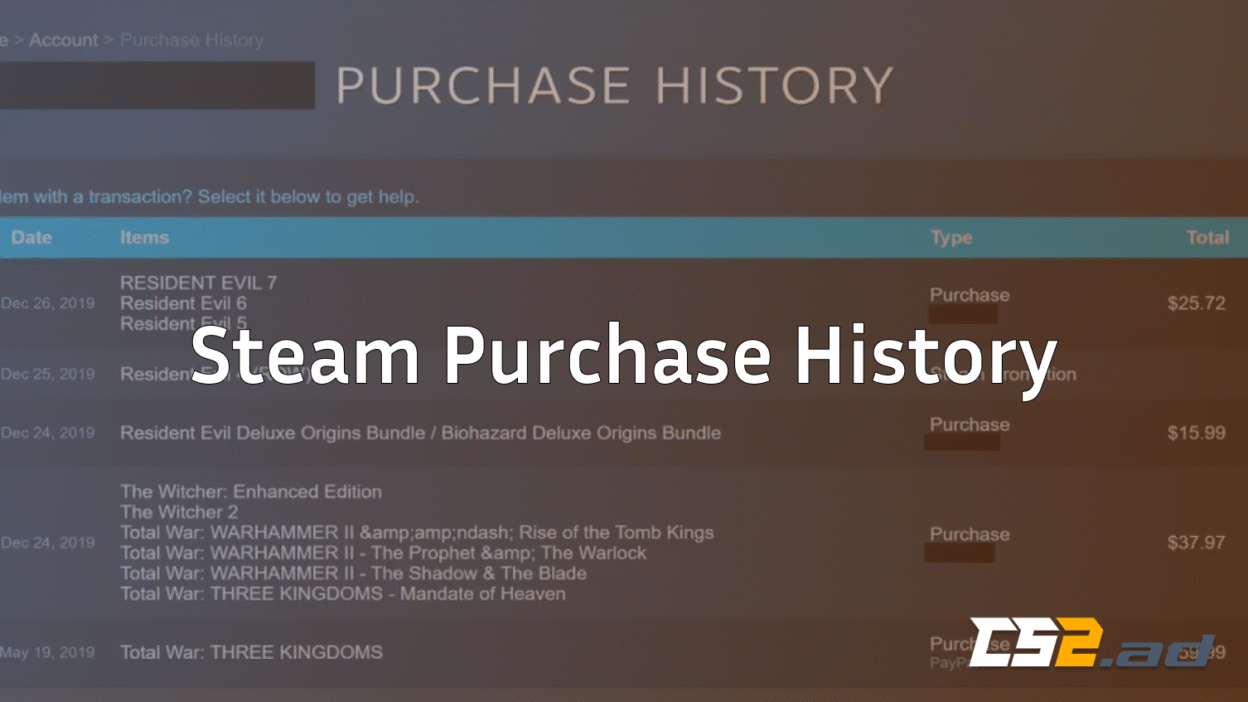Sort purchases by the Date column
The width and height of the screenshot is (1248, 702).
31,237
